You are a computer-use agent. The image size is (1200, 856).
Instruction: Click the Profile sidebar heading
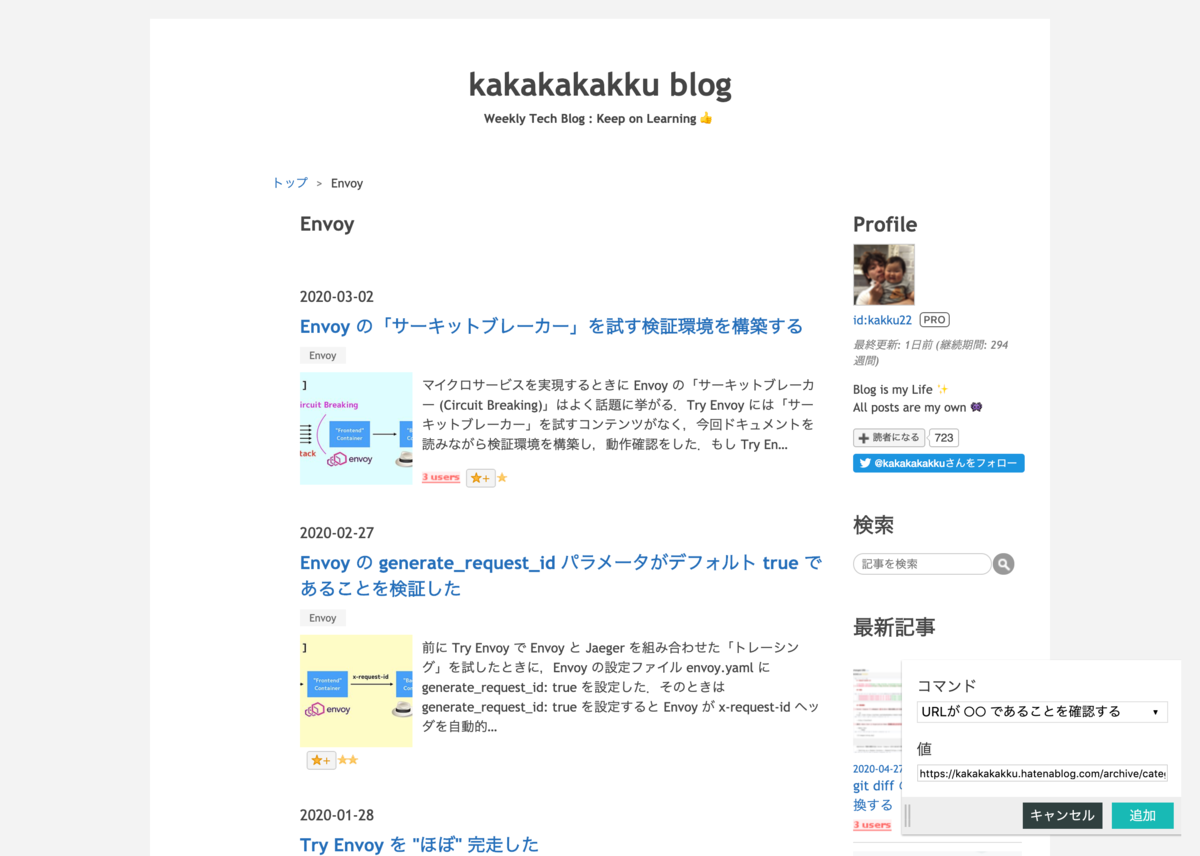coord(885,224)
